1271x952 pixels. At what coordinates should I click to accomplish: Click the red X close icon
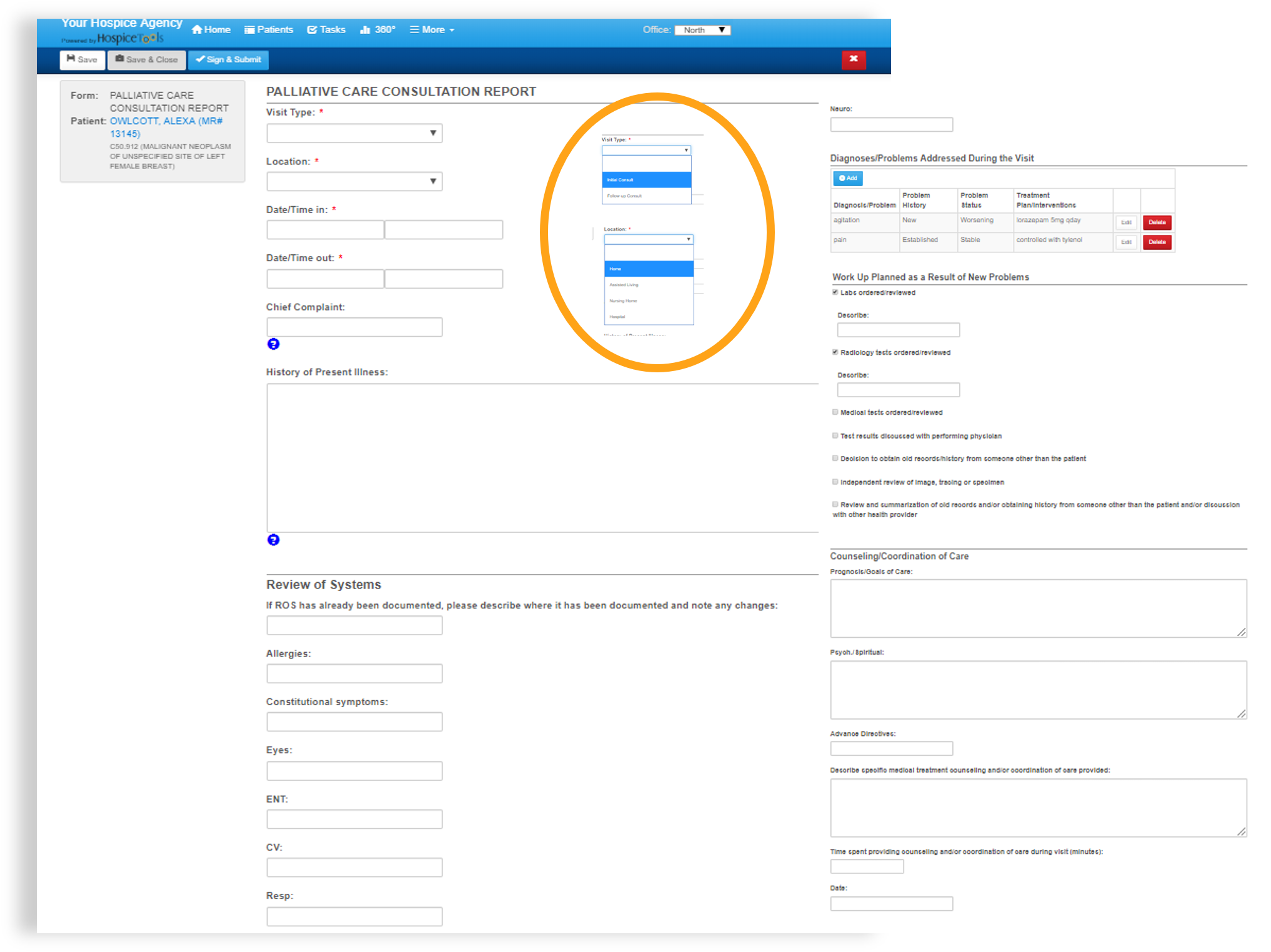853,59
